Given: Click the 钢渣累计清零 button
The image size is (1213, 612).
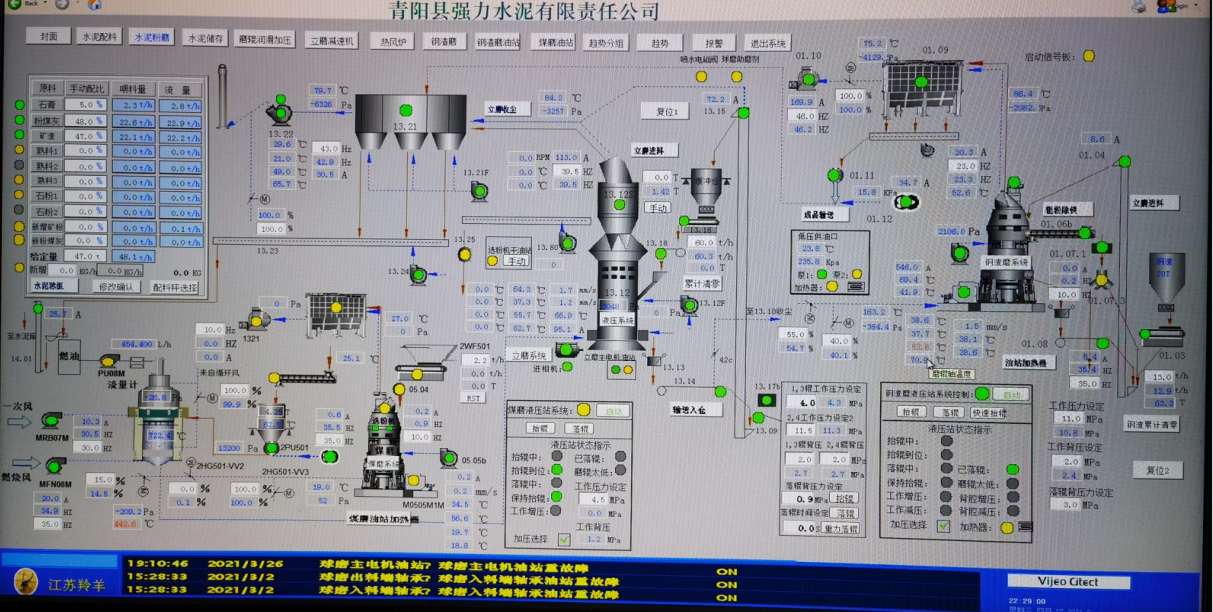Looking at the screenshot, I should (x=1150, y=424).
